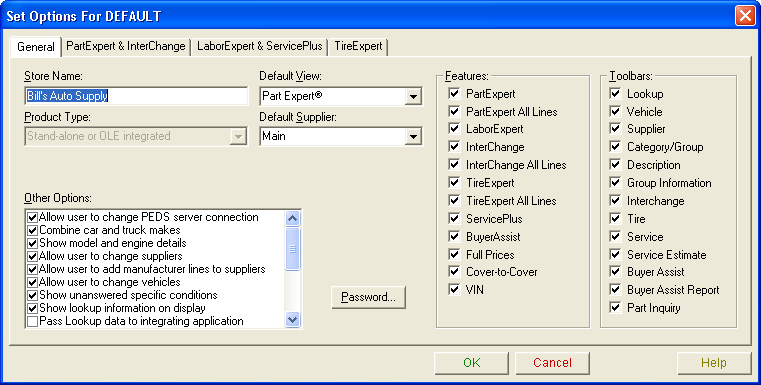Disable the Cover-to-Cover feature
Image resolution: width=761 pixels, height=385 pixels.
click(455, 272)
